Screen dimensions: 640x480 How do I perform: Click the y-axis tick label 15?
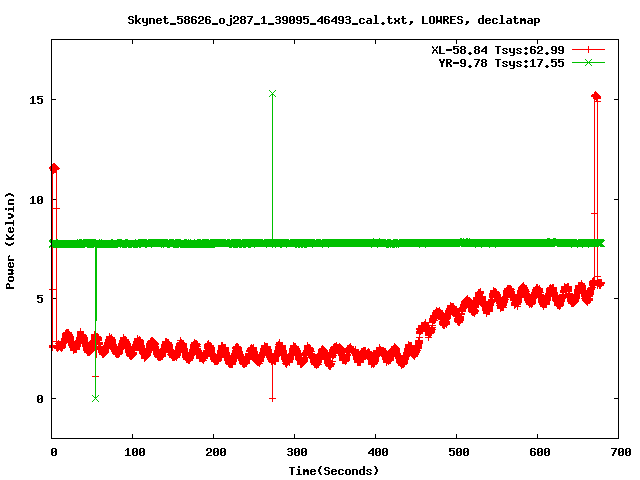[36, 100]
